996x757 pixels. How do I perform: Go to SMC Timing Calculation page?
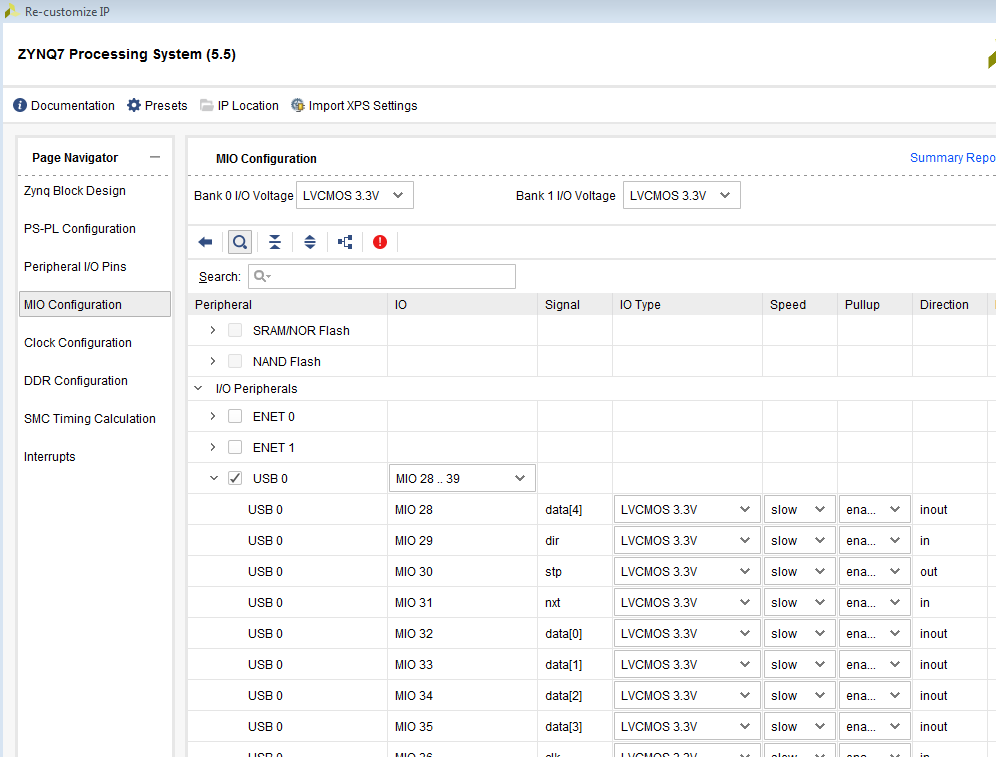click(x=90, y=419)
